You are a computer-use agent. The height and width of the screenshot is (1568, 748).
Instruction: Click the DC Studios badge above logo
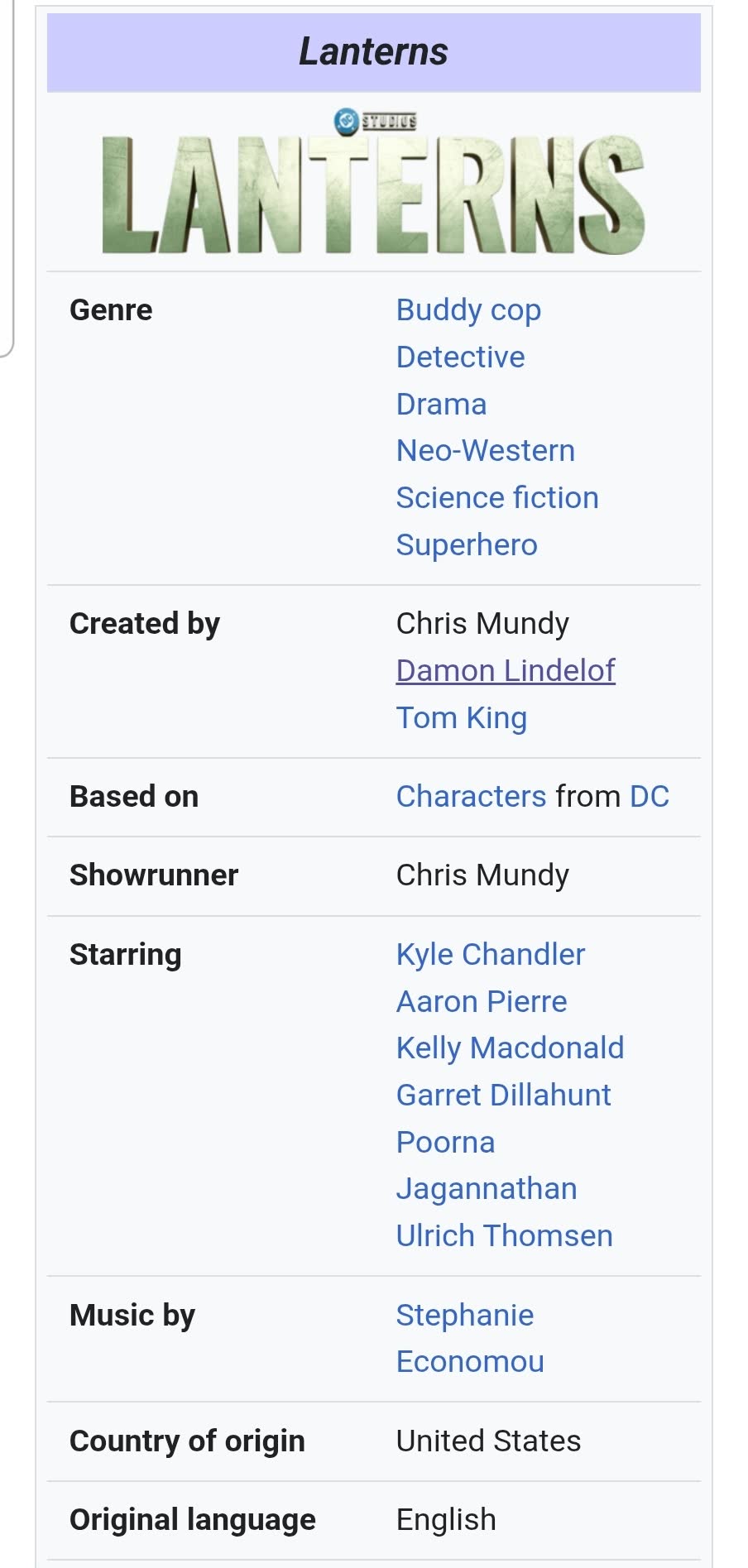tap(375, 122)
